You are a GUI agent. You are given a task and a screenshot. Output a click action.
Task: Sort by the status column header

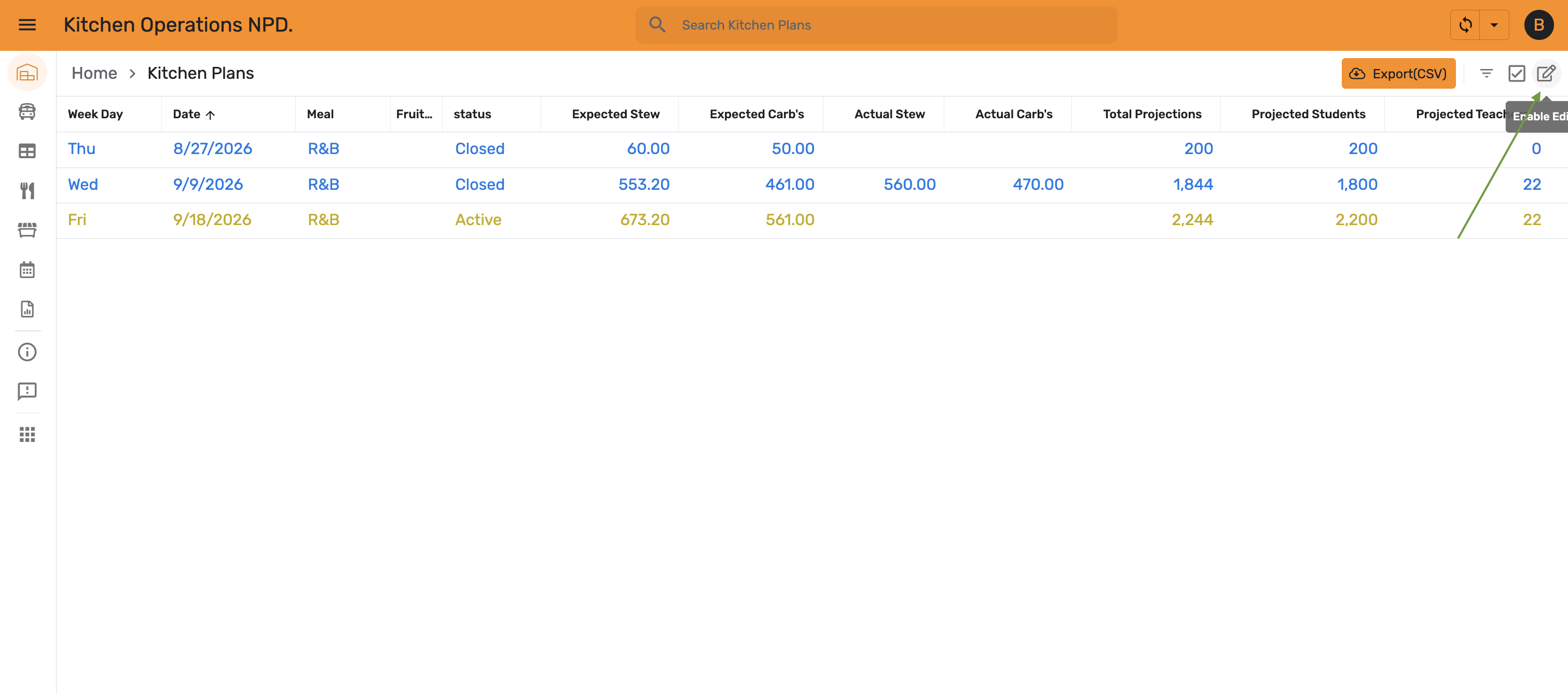[x=472, y=114]
